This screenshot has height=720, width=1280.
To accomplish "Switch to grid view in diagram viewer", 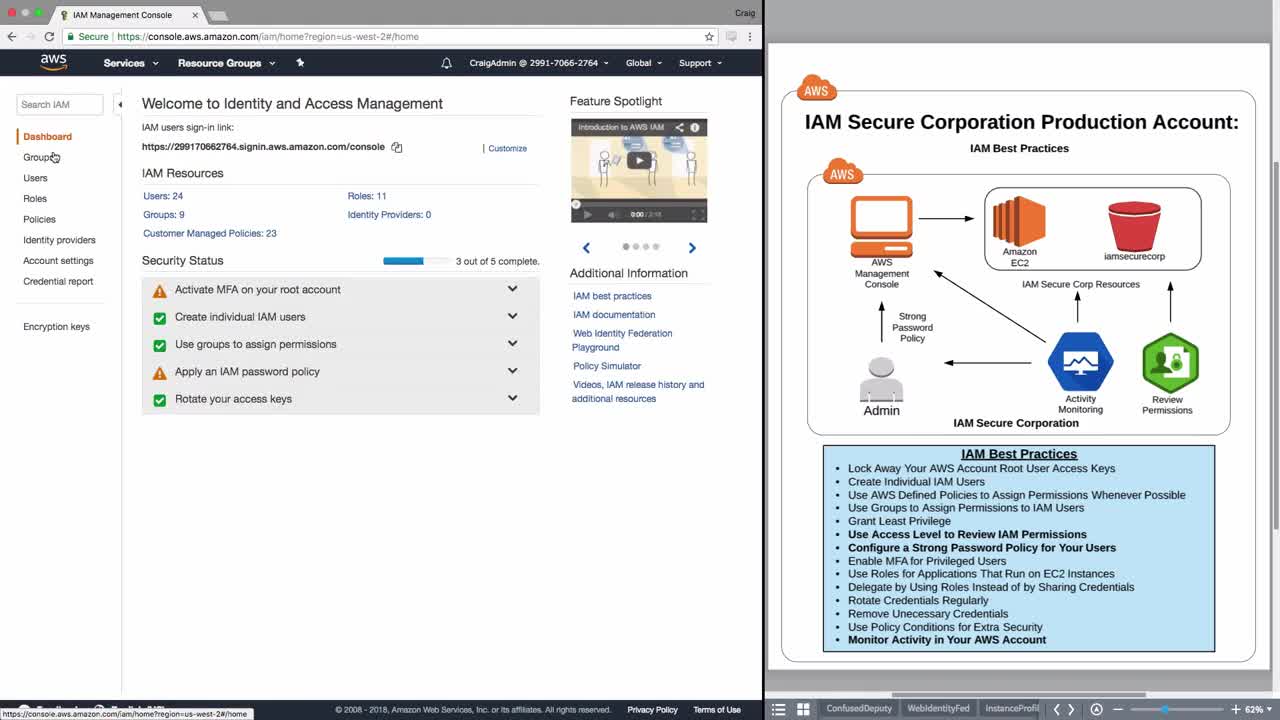I will tap(803, 709).
